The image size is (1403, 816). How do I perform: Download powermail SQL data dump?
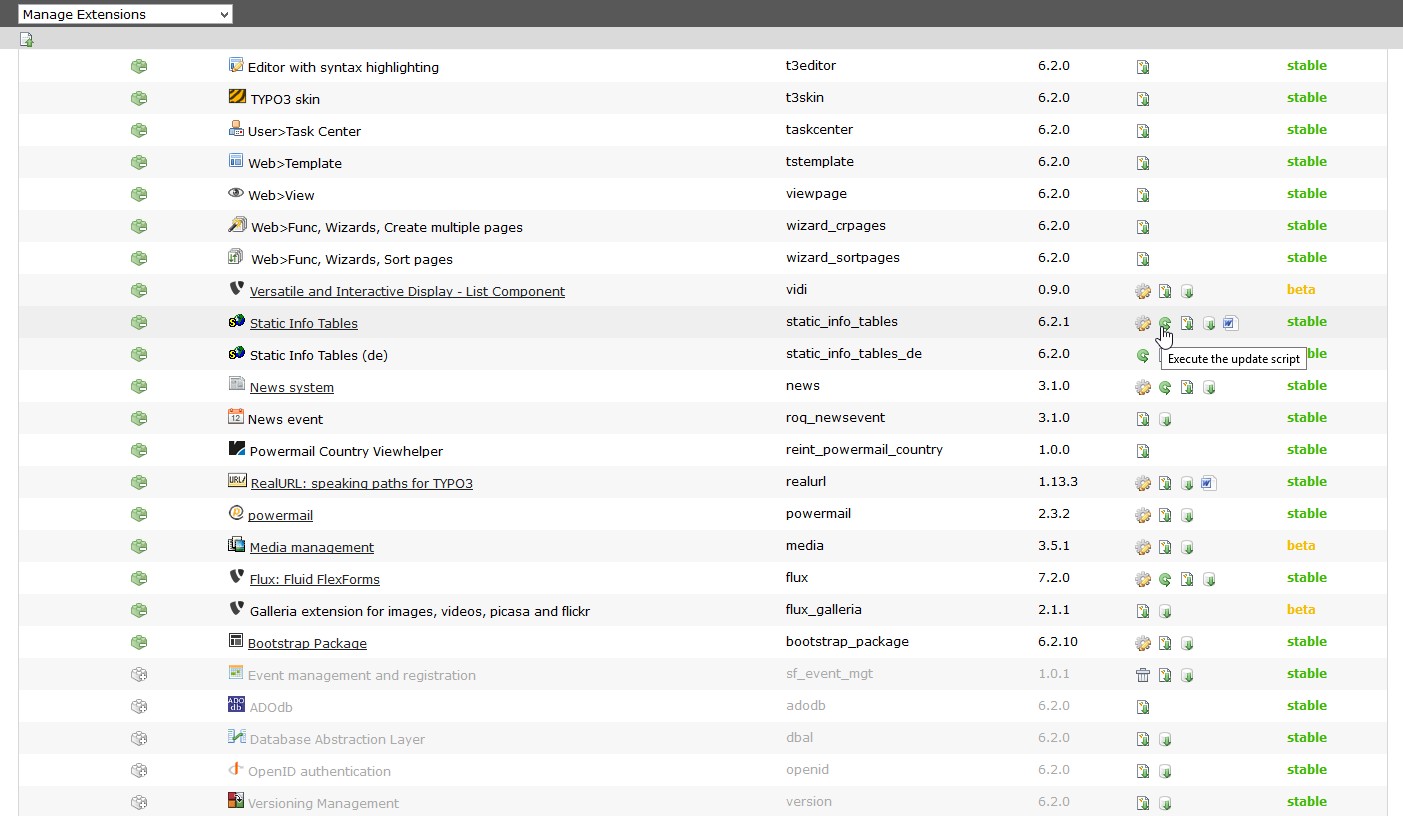pos(1187,516)
